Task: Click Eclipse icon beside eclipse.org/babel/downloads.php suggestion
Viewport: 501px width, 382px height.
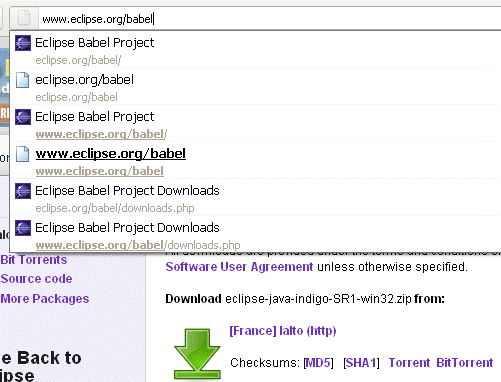Action: pos(23,191)
